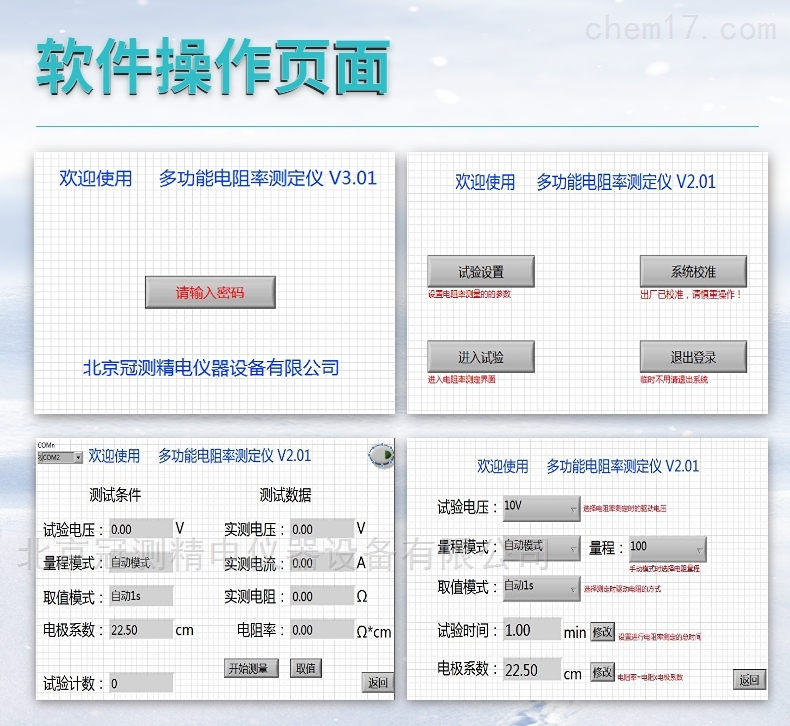Image resolution: width=790 pixels, height=726 pixels.
Task: Click 修改 next to 试验时间
Action: click(x=602, y=632)
